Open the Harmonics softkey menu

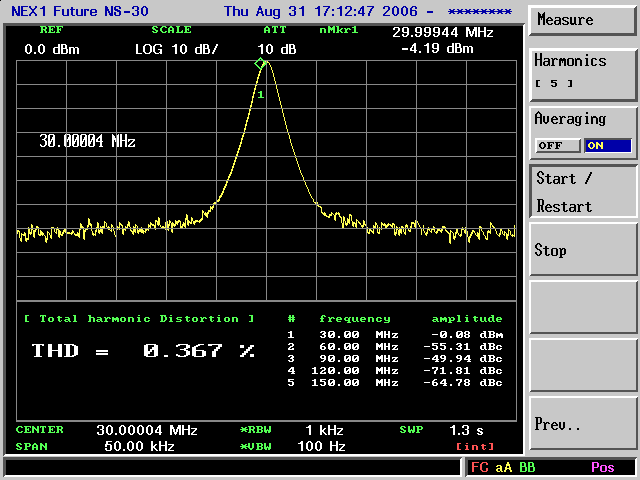pyautogui.click(x=583, y=72)
